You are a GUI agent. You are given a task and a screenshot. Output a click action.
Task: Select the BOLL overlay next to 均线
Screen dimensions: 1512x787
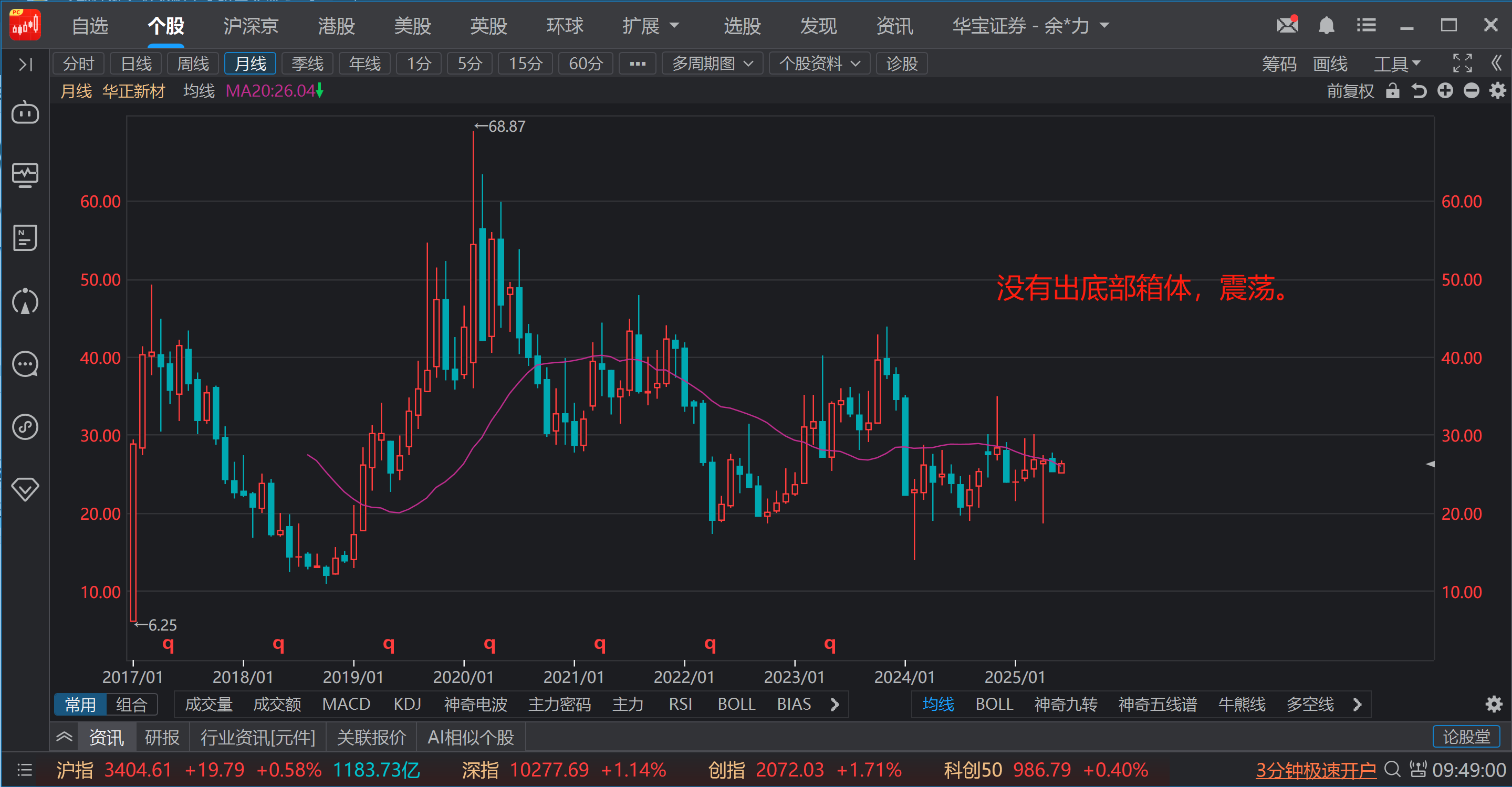pos(994,704)
